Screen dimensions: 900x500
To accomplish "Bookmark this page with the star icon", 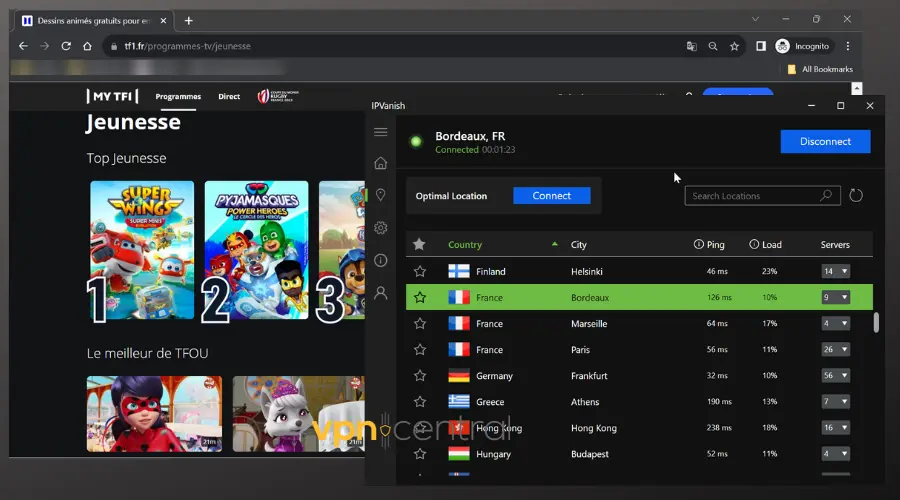I will coord(734,46).
